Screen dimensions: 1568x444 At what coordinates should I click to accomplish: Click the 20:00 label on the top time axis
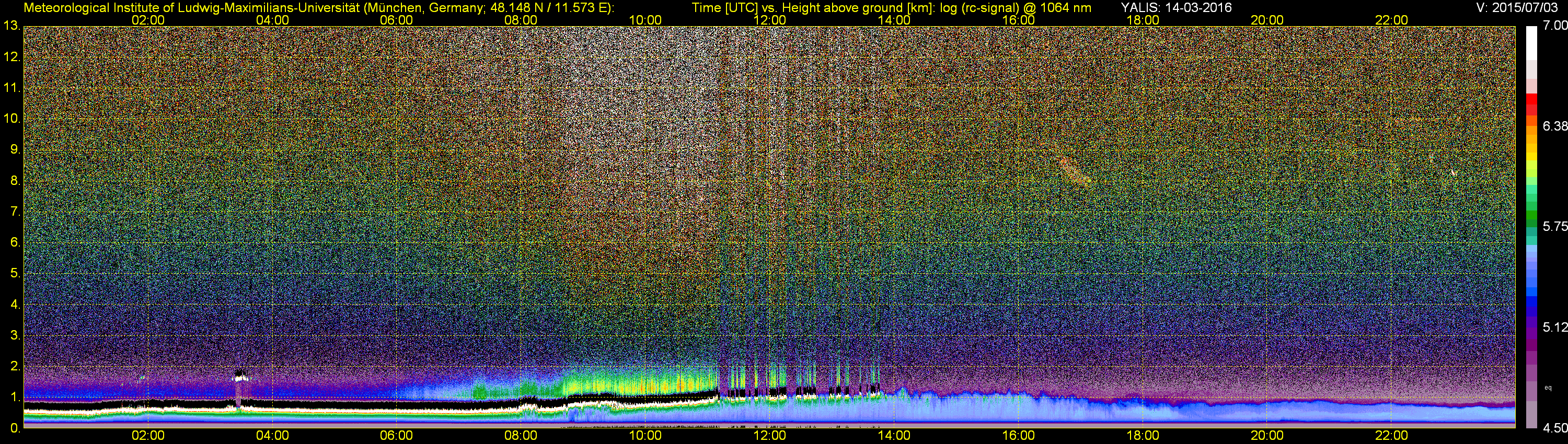pos(1267,20)
